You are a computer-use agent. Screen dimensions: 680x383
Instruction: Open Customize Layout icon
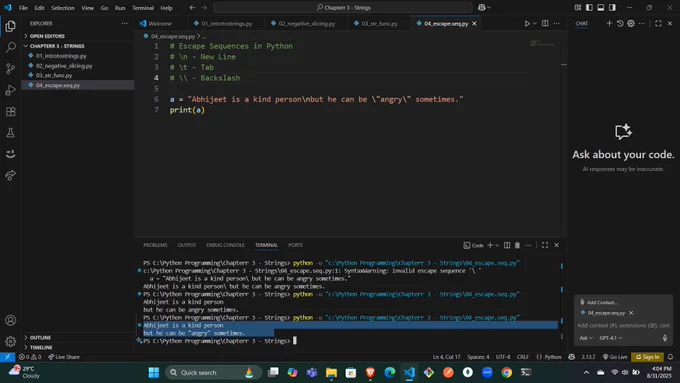(578, 7)
